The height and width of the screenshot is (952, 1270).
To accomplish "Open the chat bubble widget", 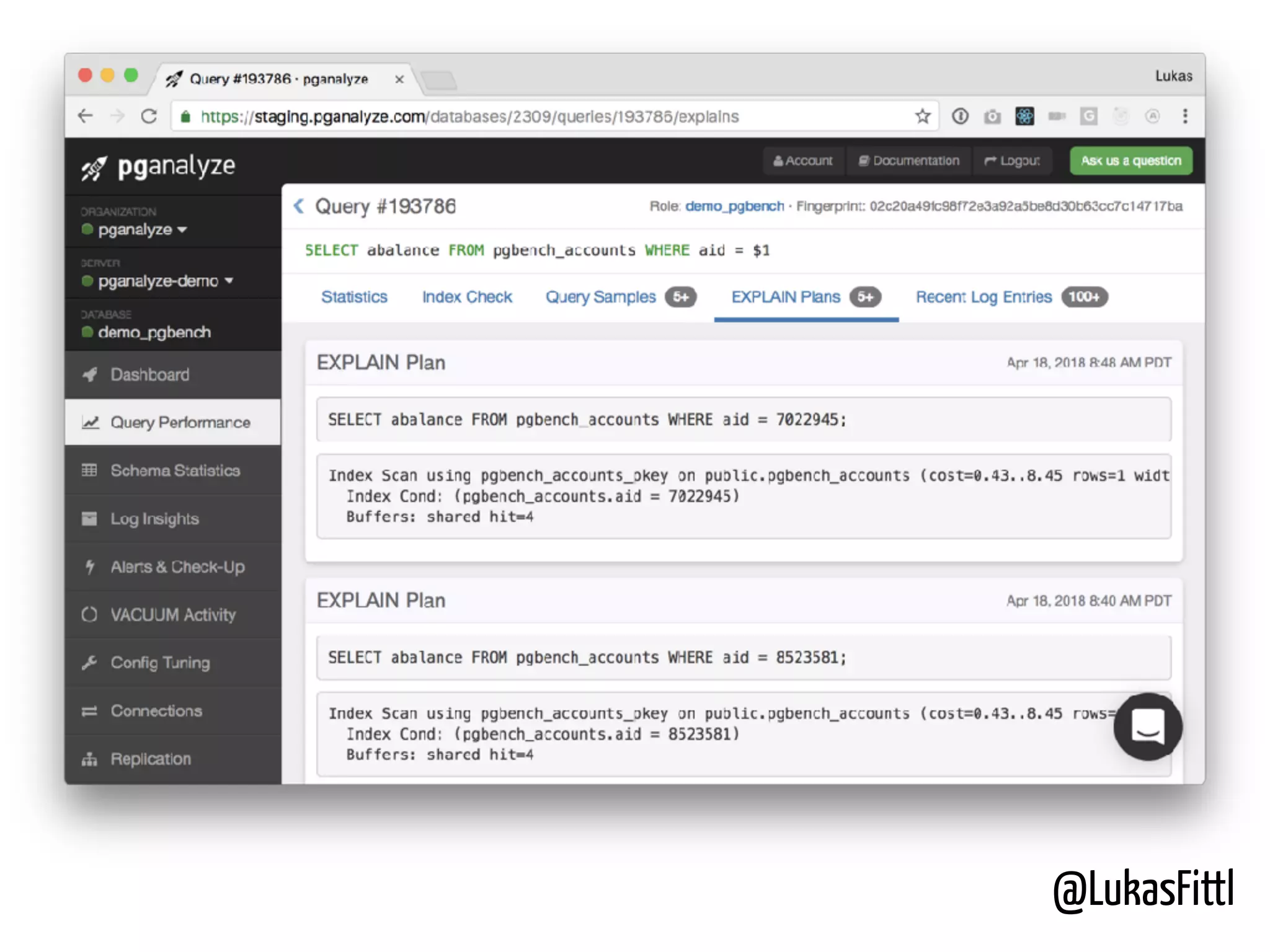I will 1147,726.
